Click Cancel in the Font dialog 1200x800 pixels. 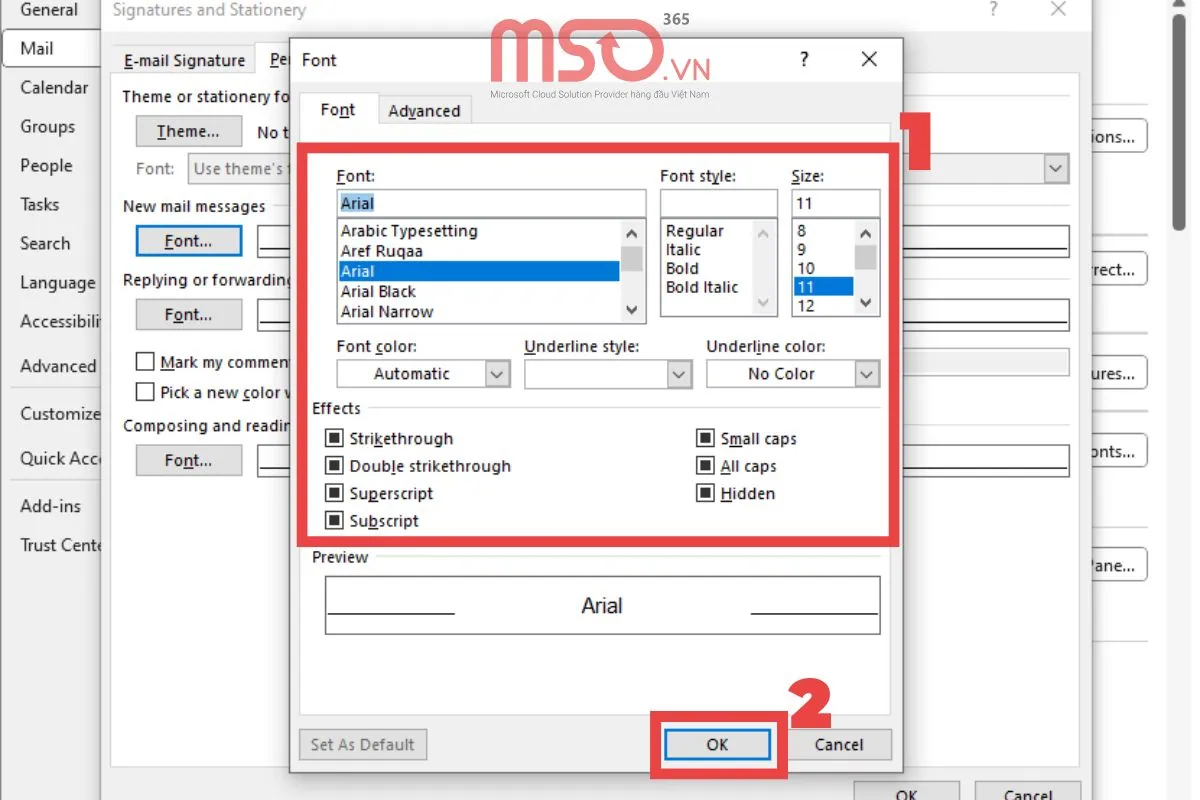tap(838, 744)
